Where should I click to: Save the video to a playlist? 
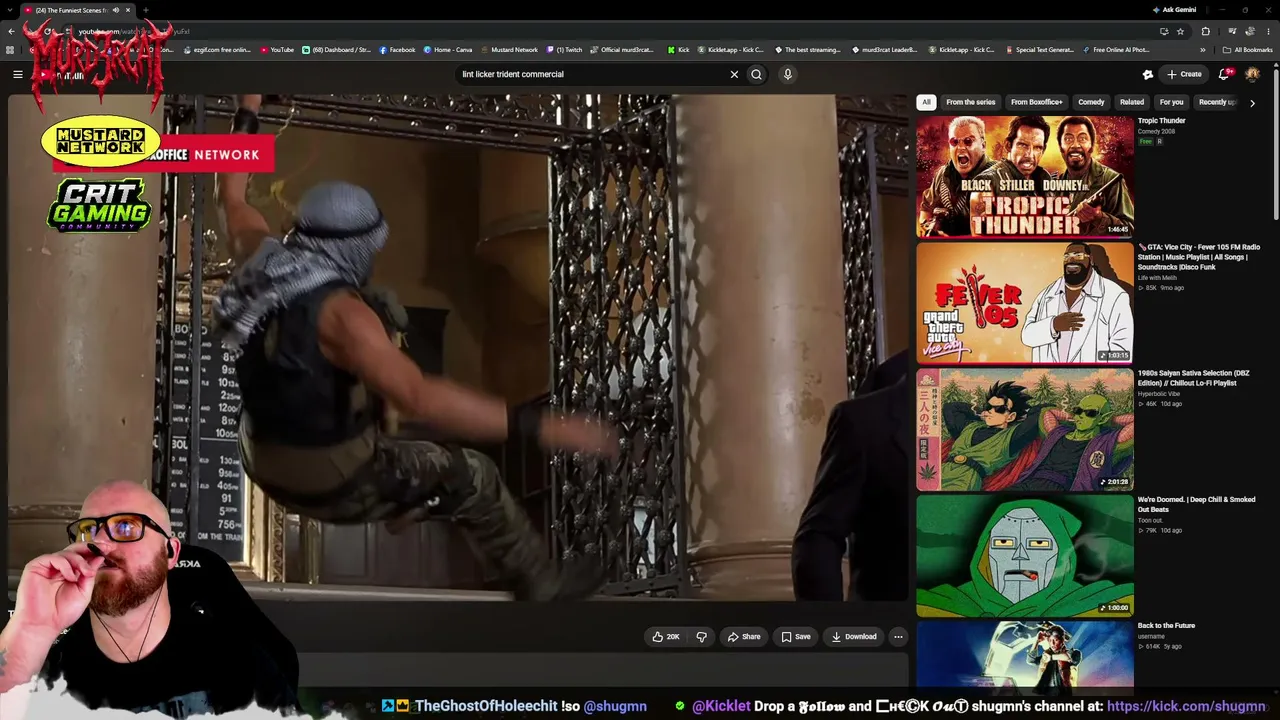pos(796,637)
